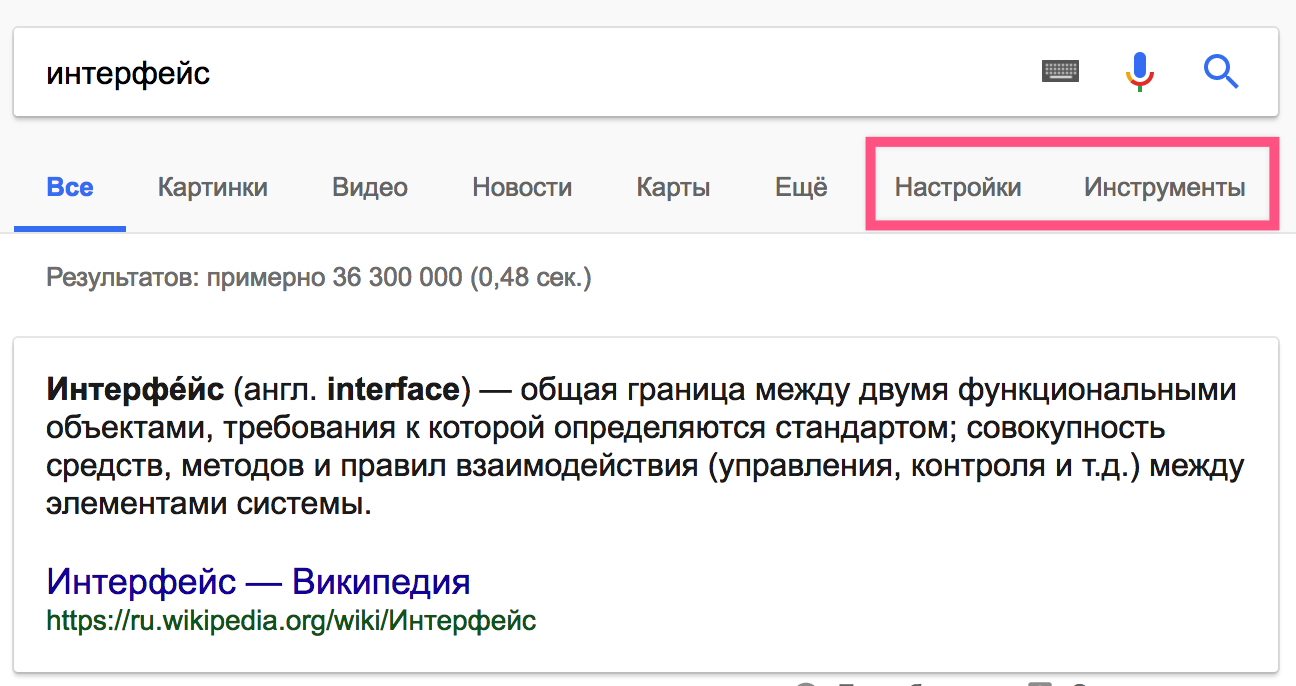Viewport: 1296px width, 686px height.
Task: Go to the Новости tab
Action: [522, 188]
